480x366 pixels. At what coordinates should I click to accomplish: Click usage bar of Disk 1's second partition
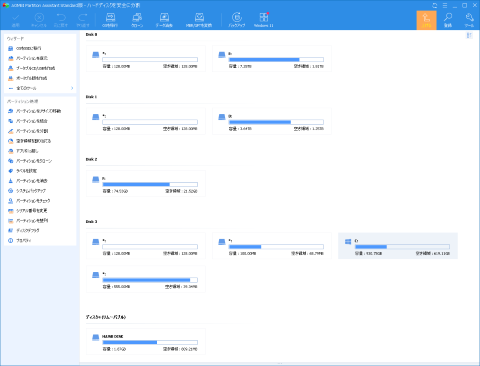(276, 122)
